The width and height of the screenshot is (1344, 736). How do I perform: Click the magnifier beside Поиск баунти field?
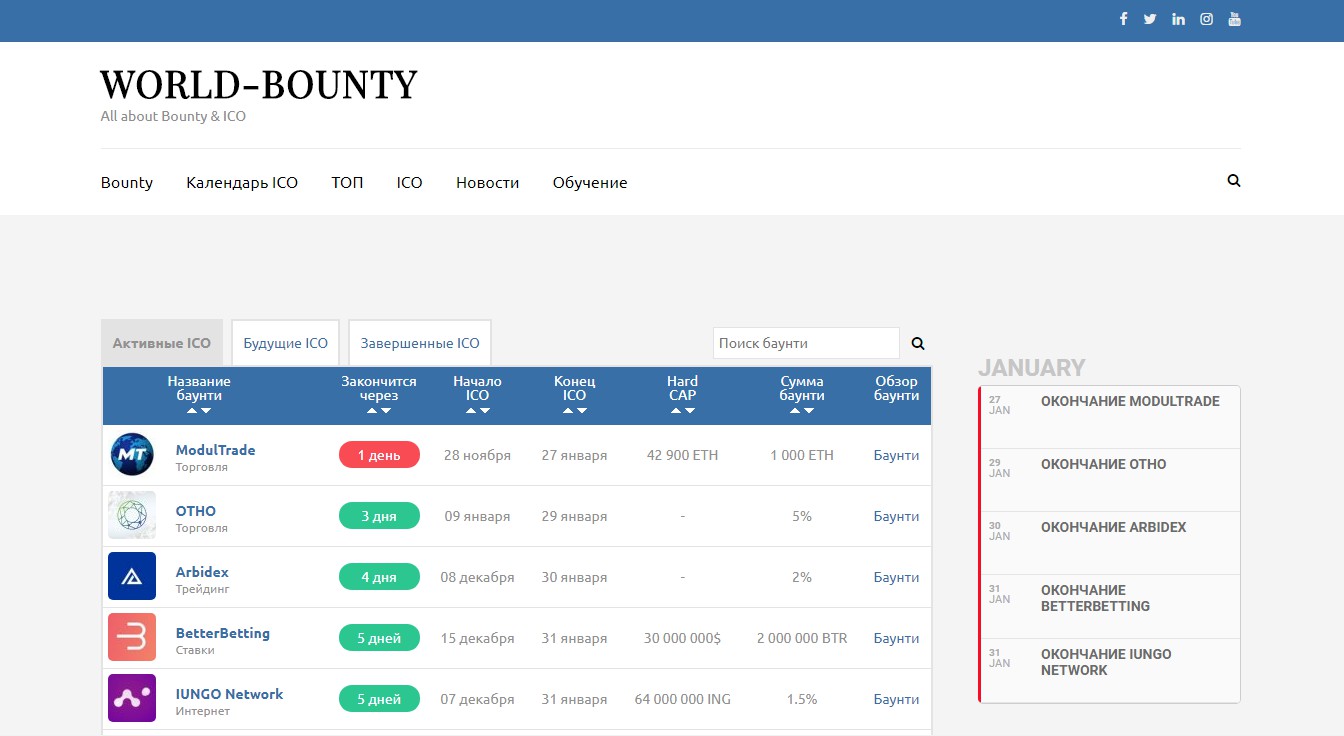pyautogui.click(x=918, y=343)
